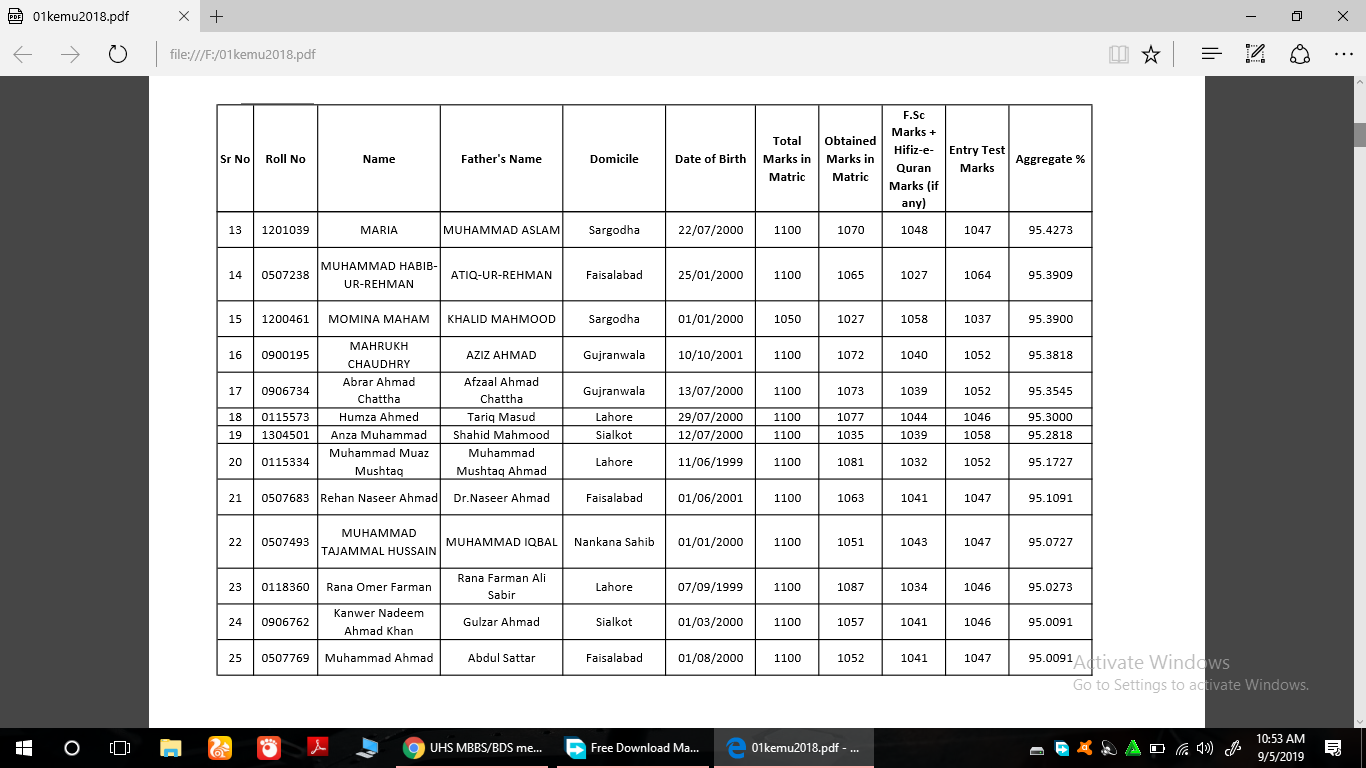
Task: Open the Settings and more (…) menu
Action: pos(1344,53)
